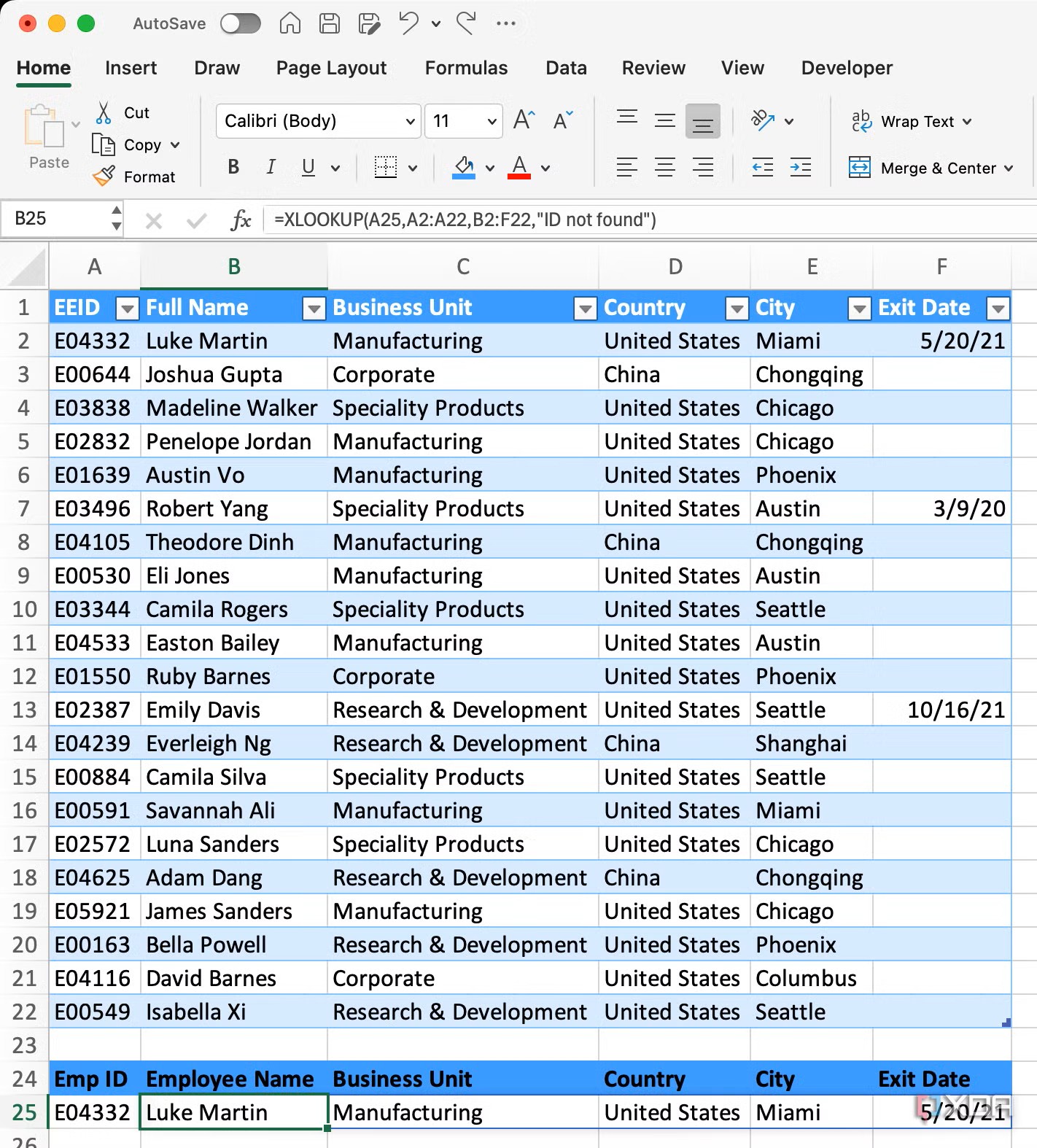Click the Insert Function fx icon
Image resolution: width=1037 pixels, height=1148 pixels.
tap(241, 220)
